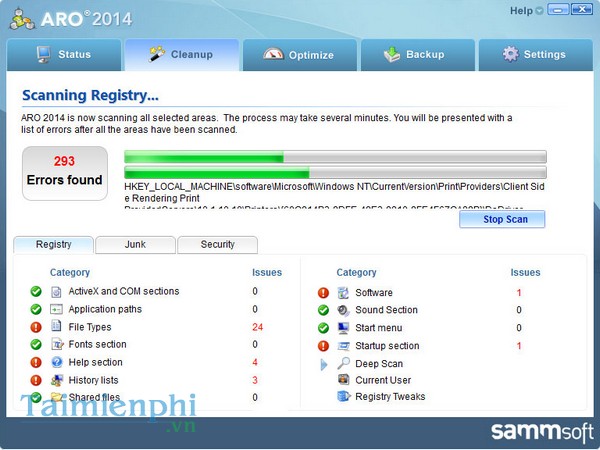Click the ActiveX and COM sections icon
600x450 pixels.
click(x=57, y=292)
